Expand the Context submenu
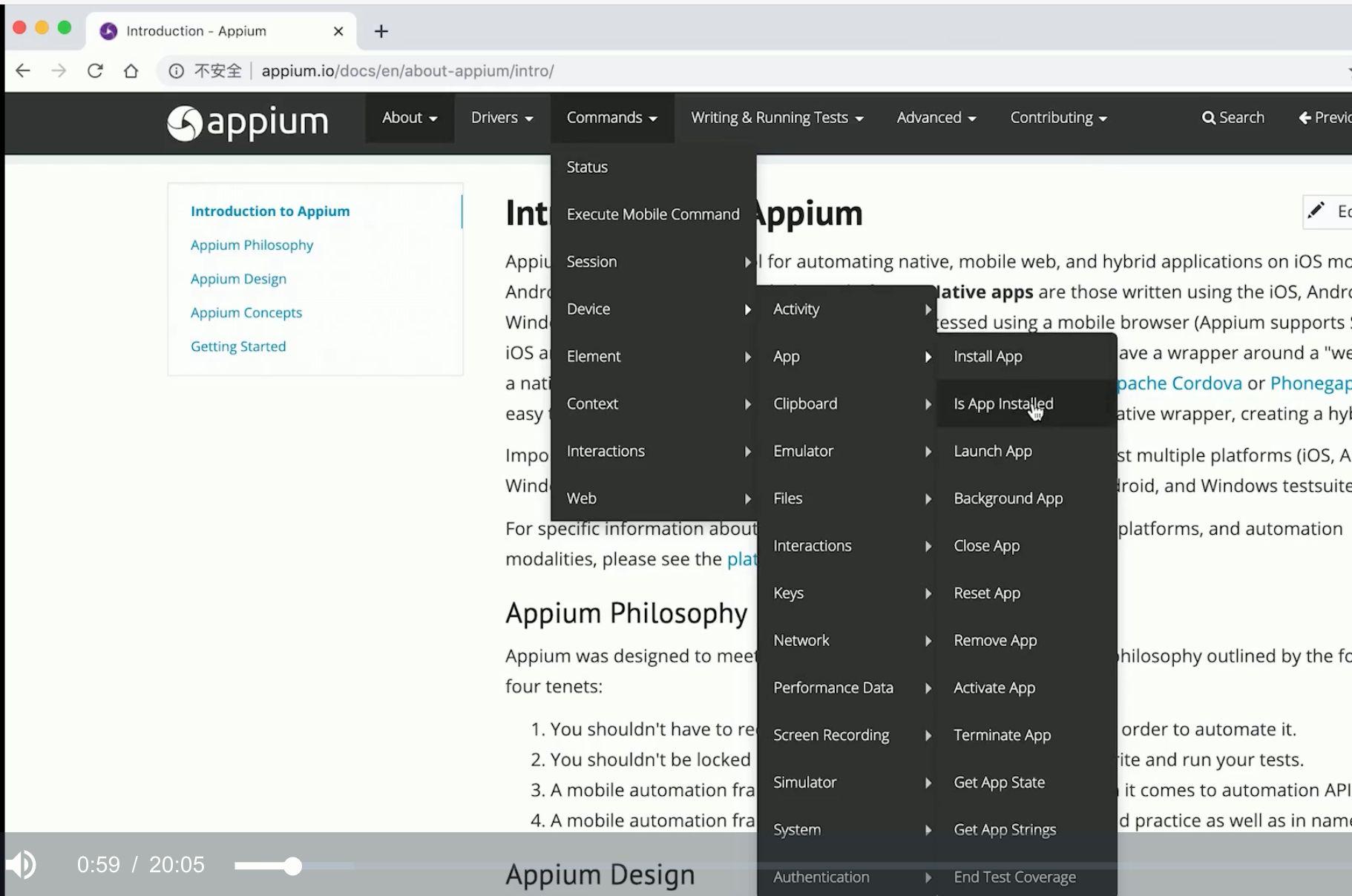 coord(654,404)
